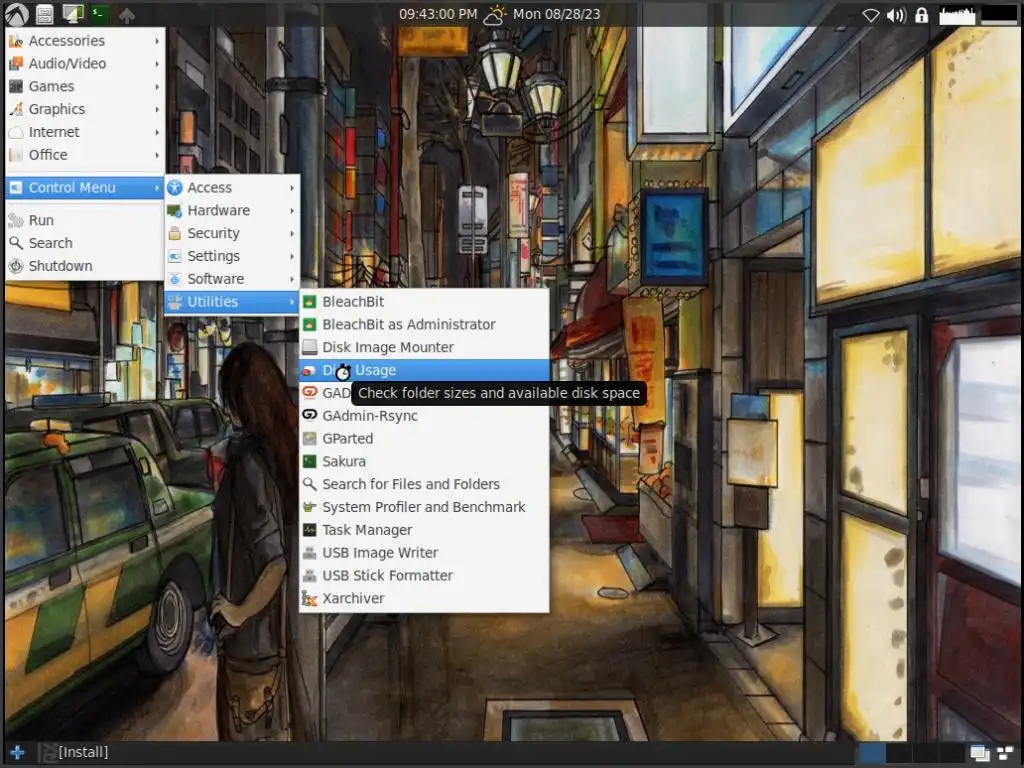Open the wifi network tray icon

pyautogui.click(x=871, y=14)
